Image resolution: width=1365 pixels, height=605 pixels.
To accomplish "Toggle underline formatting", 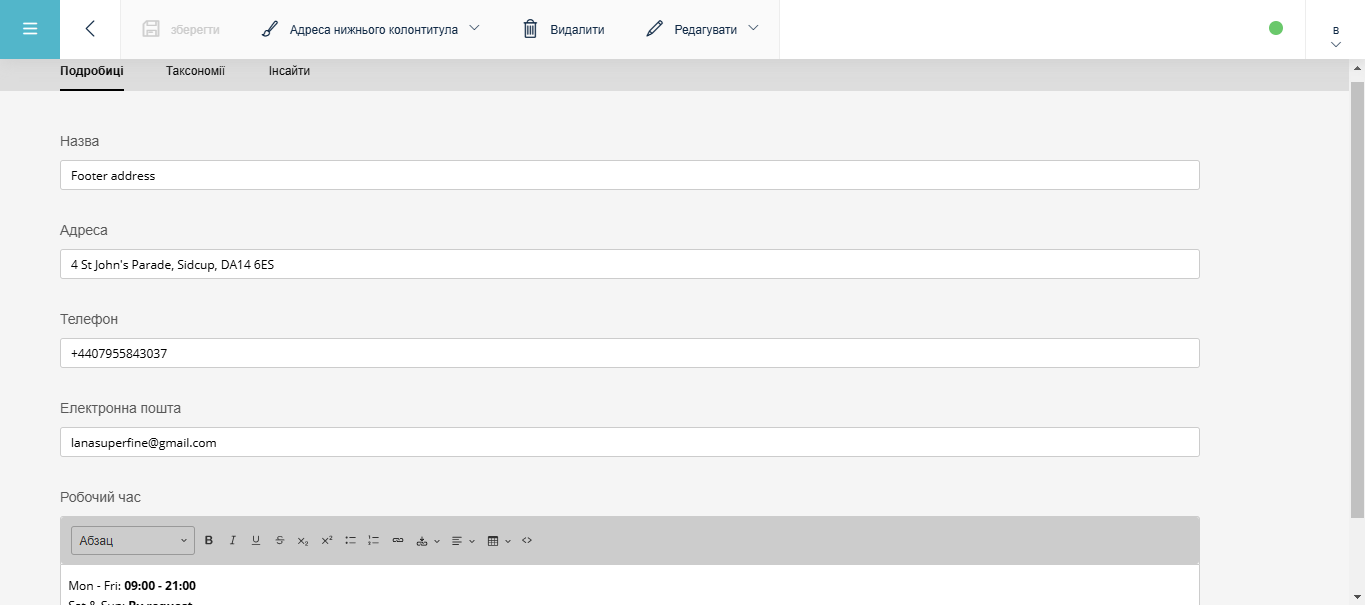I will [x=256, y=540].
